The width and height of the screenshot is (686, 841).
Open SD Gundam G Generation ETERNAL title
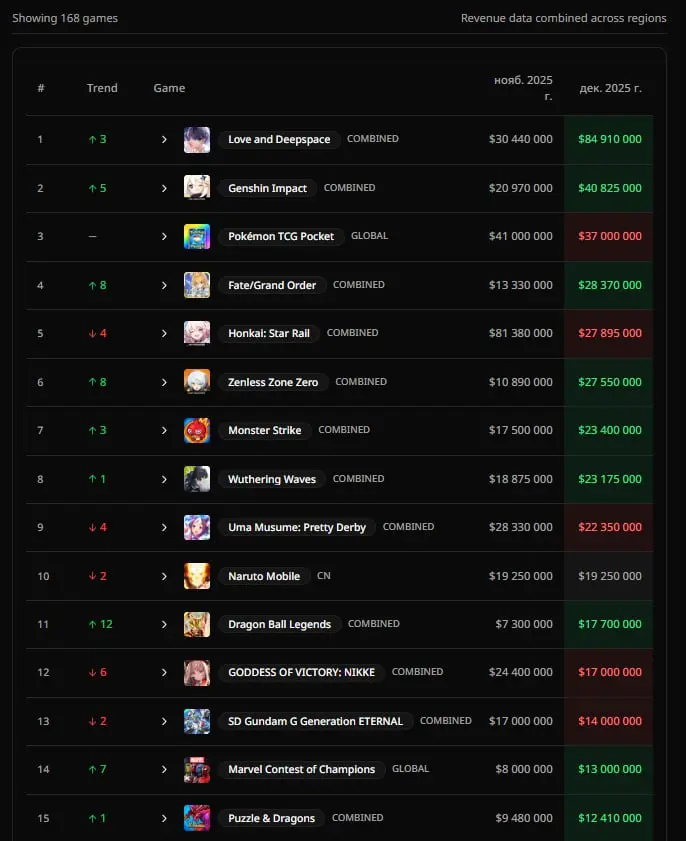point(315,721)
